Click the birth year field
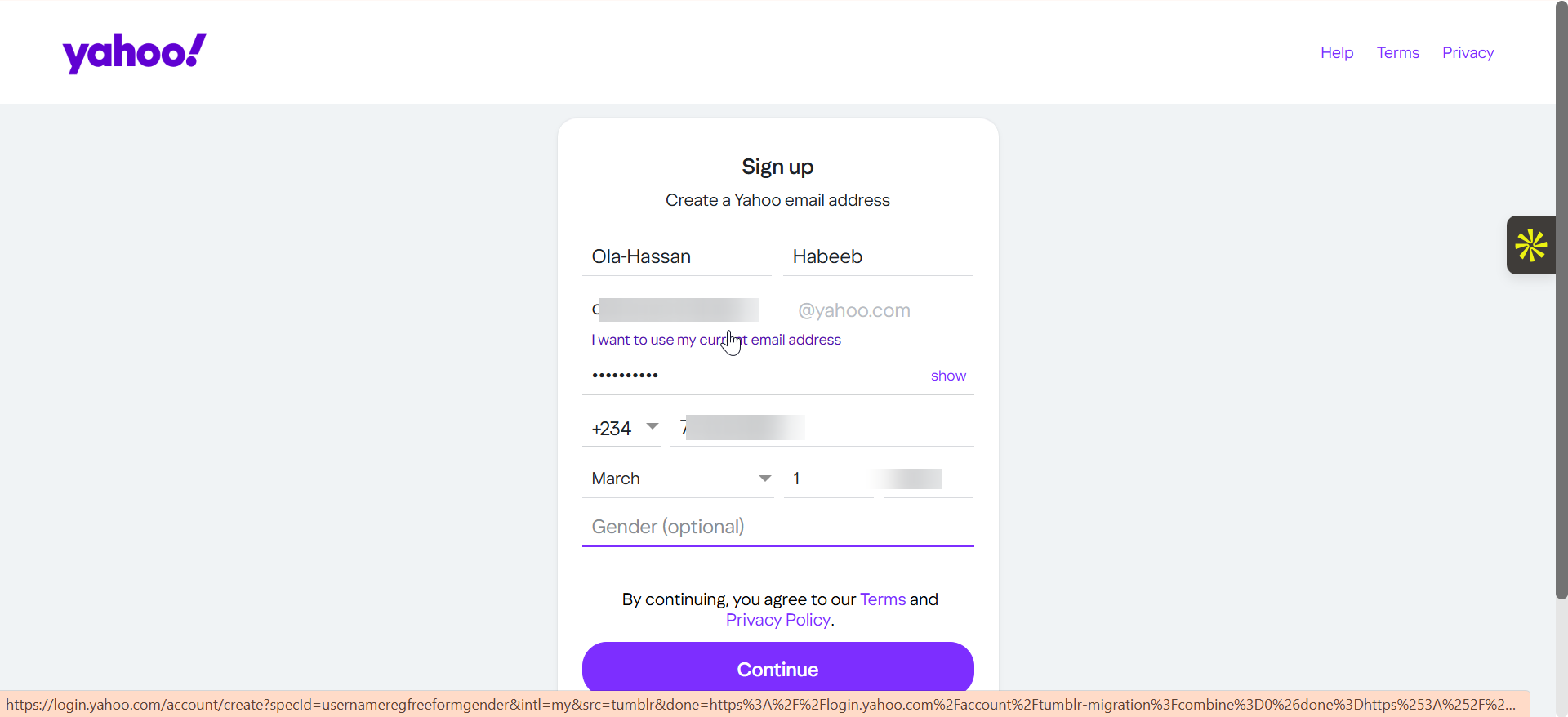The height and width of the screenshot is (717, 1568). pos(928,479)
